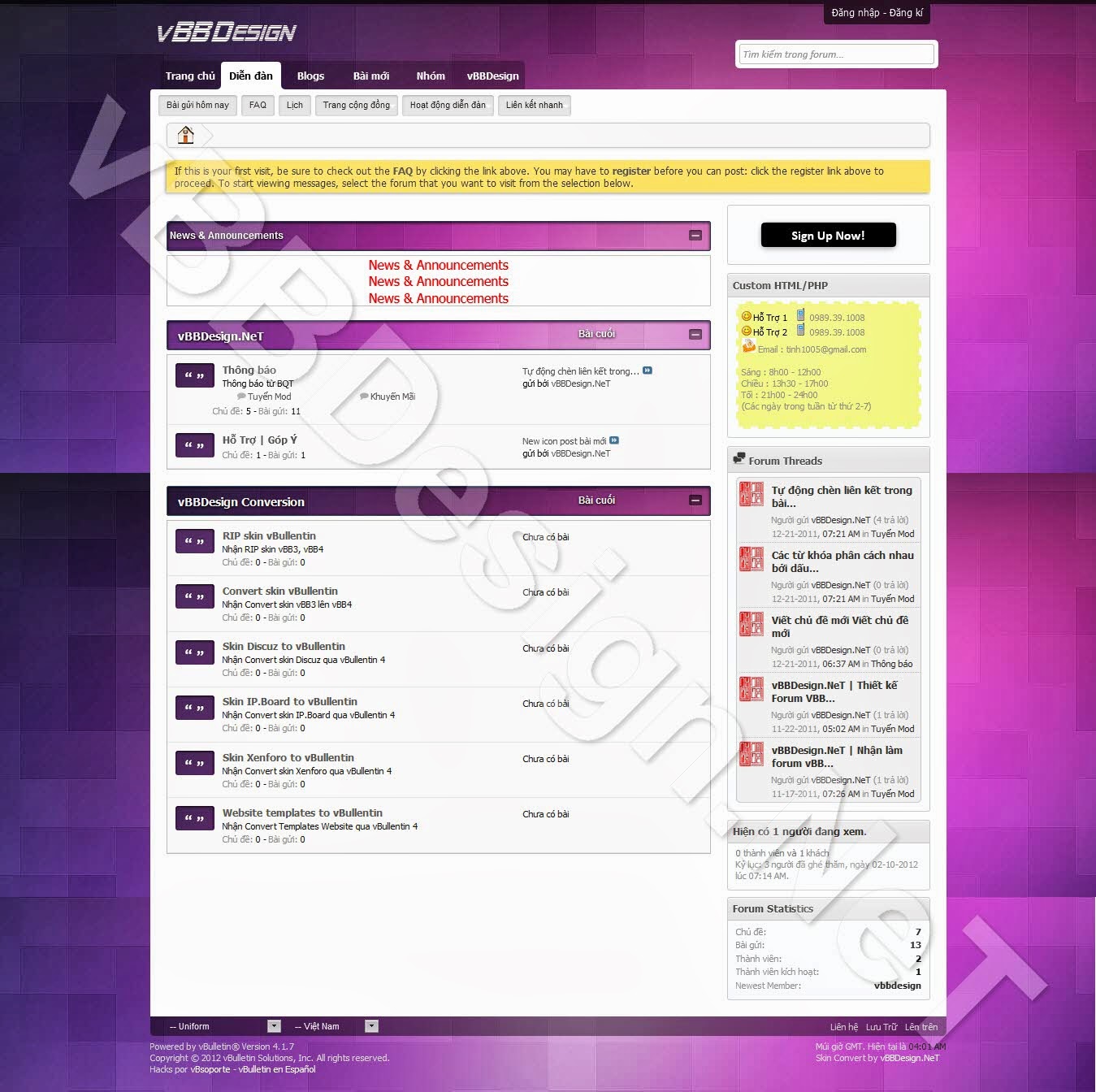Image resolution: width=1096 pixels, height=1092 pixels.
Task: Click the vBBDesign logo
Action: click(x=227, y=32)
